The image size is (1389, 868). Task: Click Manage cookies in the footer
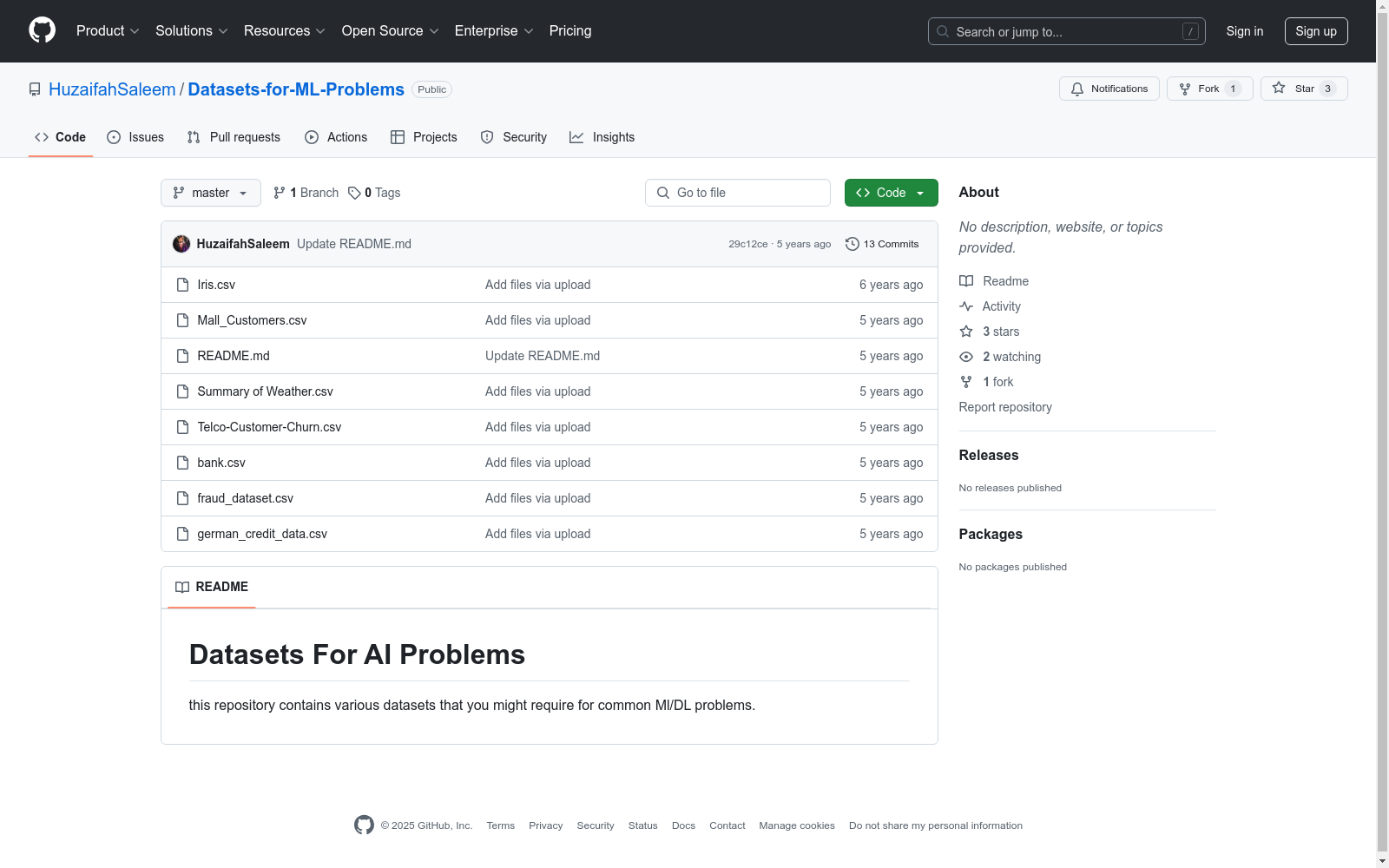[x=797, y=825]
